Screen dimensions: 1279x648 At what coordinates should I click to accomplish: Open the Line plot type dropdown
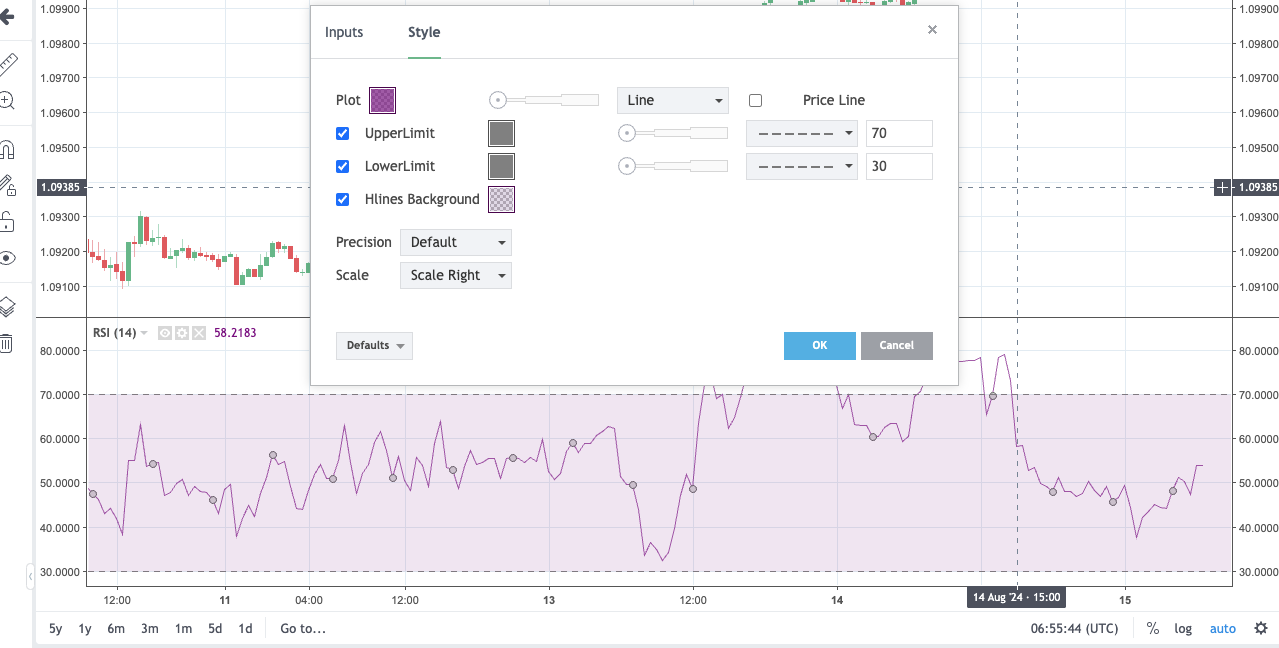(673, 100)
